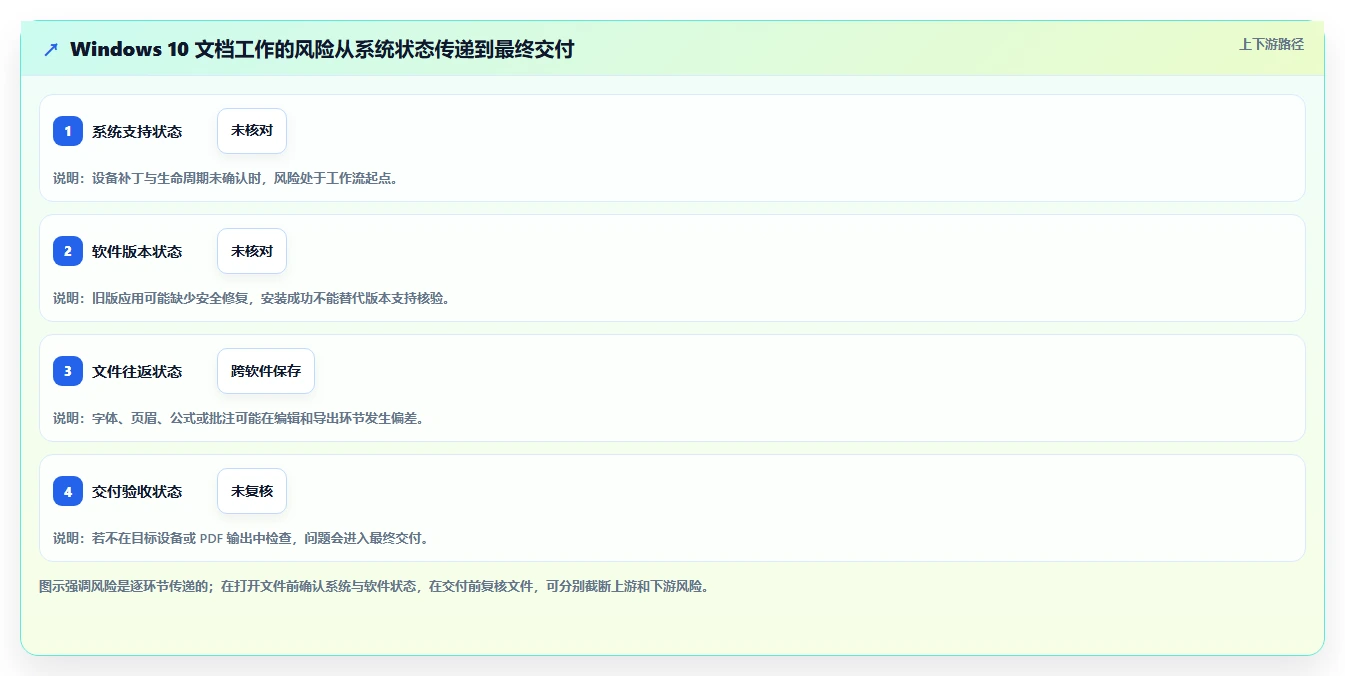Click the step 2 number badge
This screenshot has height=676, width=1345.
[68, 251]
